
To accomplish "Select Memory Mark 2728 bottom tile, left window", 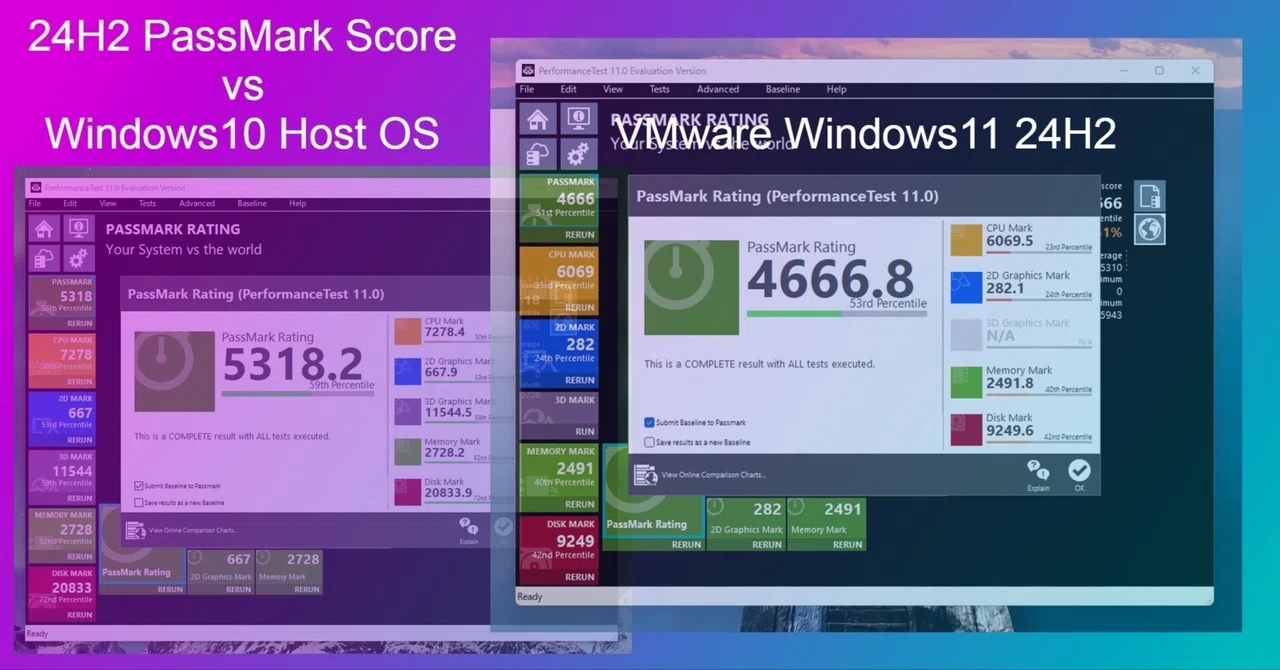I will (289, 572).
